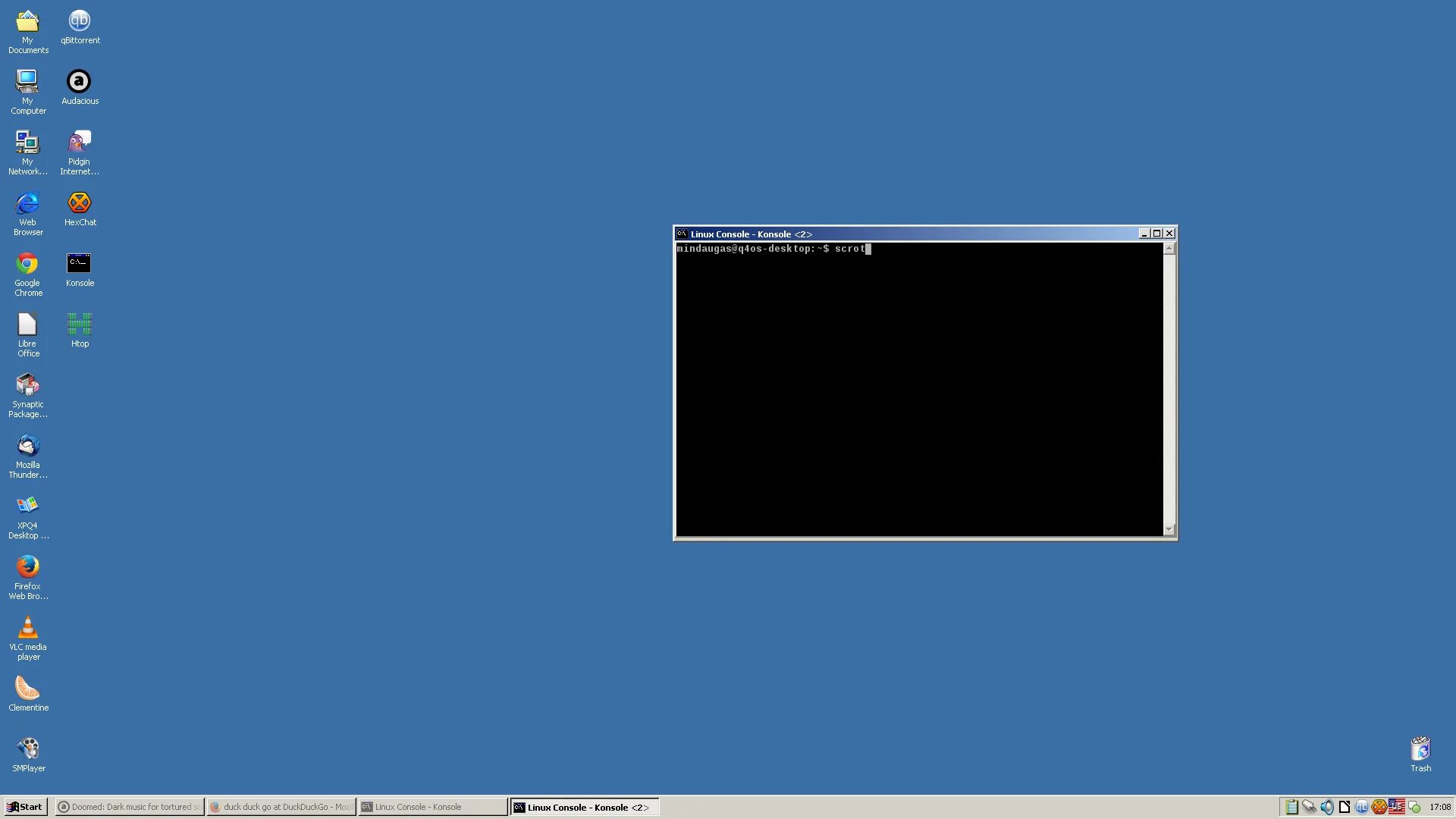Click the Konsole scrollbar up arrow

point(1169,249)
